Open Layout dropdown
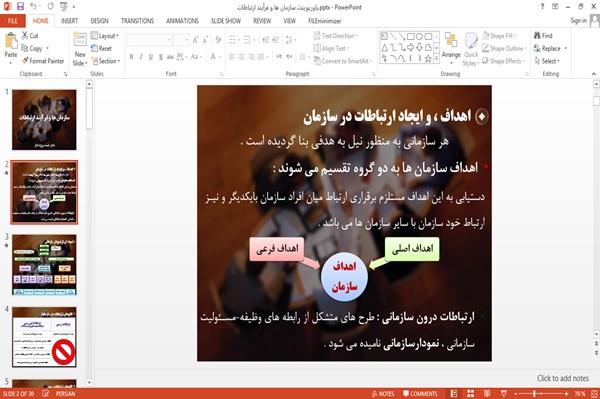 pos(105,36)
